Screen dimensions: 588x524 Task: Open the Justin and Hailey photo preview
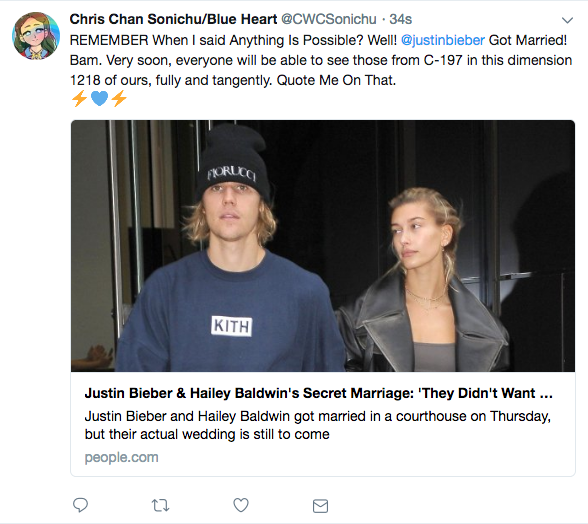pos(323,246)
